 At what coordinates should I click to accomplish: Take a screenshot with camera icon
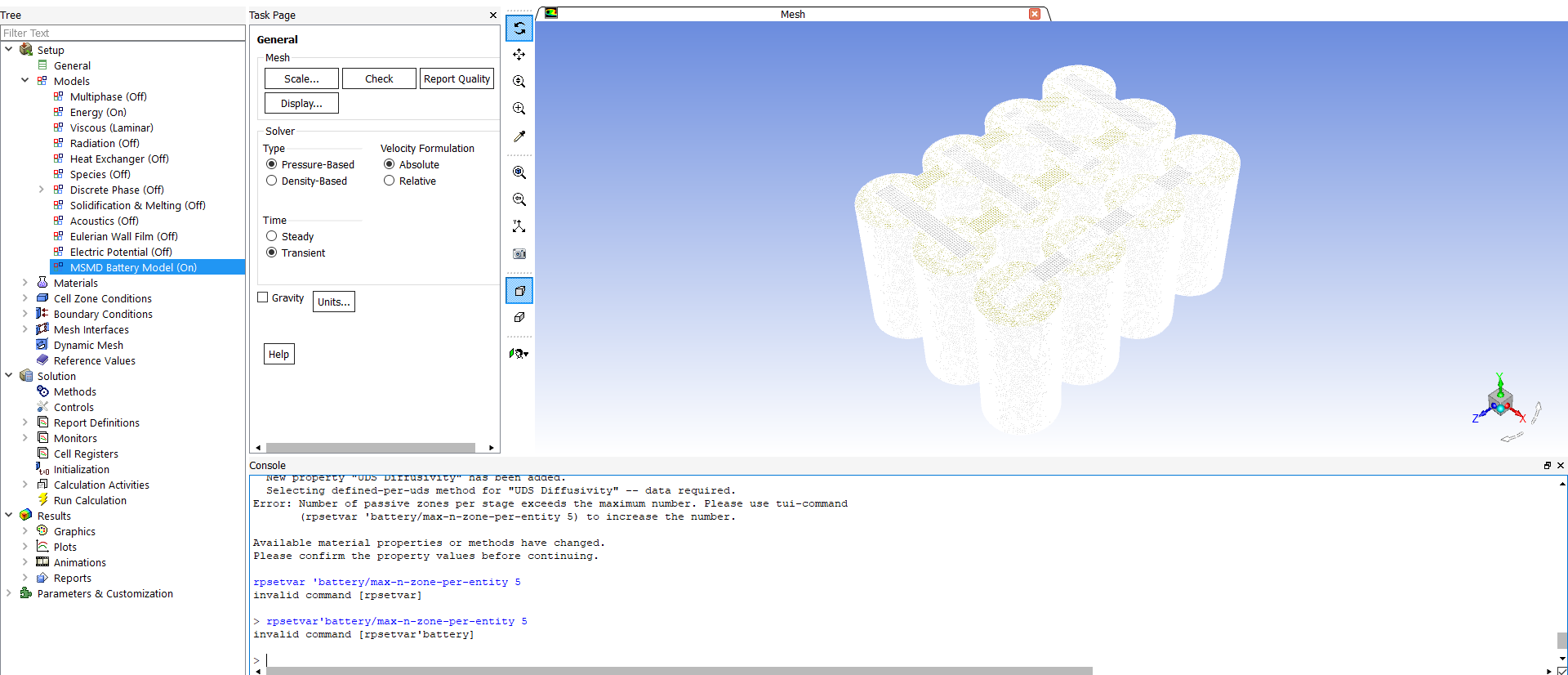(519, 254)
